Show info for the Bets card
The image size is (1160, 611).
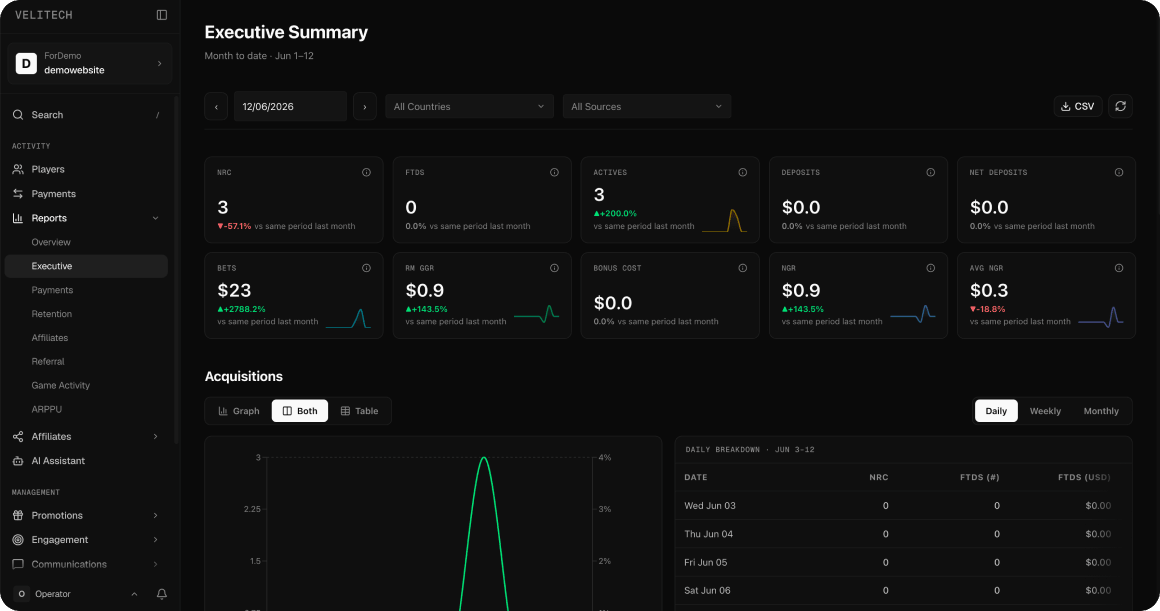click(366, 268)
